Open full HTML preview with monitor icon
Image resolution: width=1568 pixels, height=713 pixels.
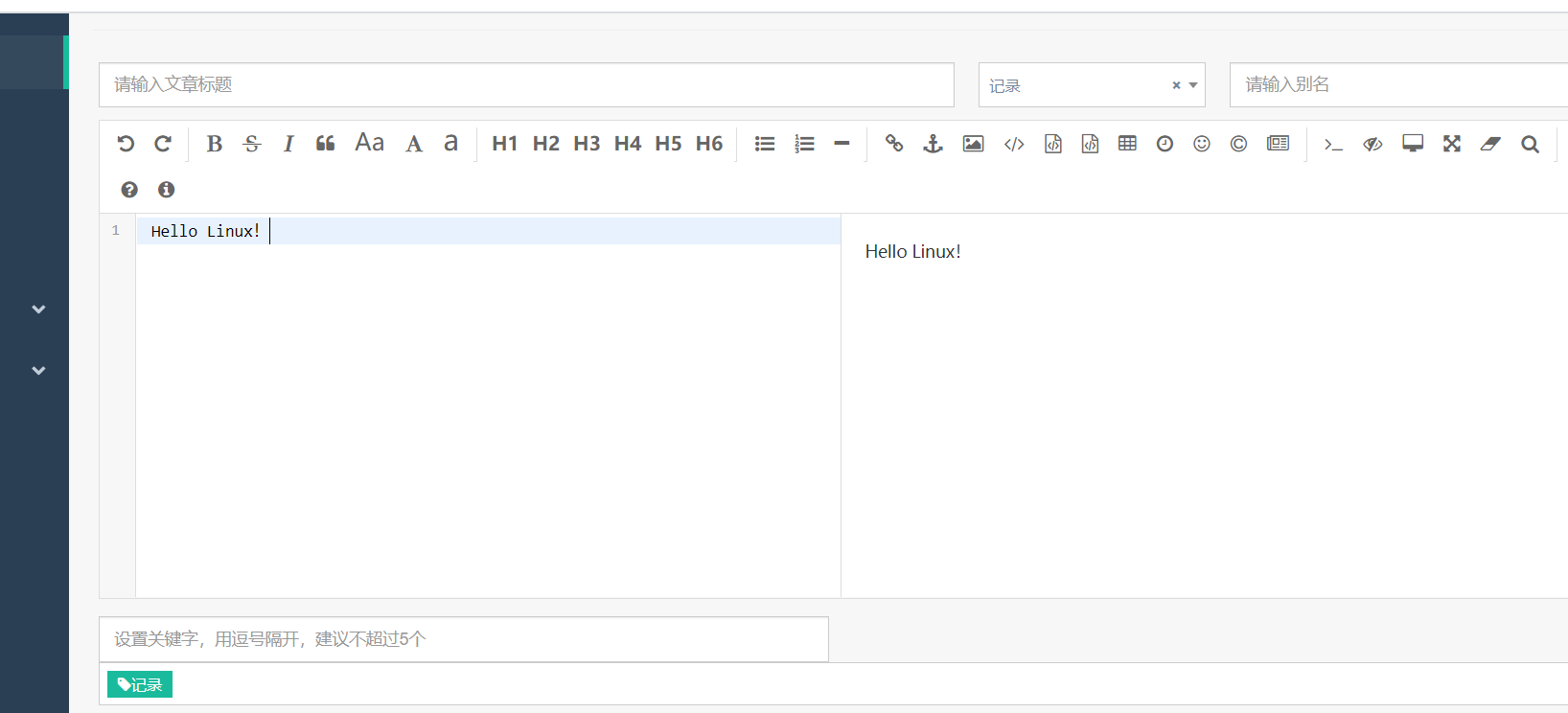point(1413,144)
